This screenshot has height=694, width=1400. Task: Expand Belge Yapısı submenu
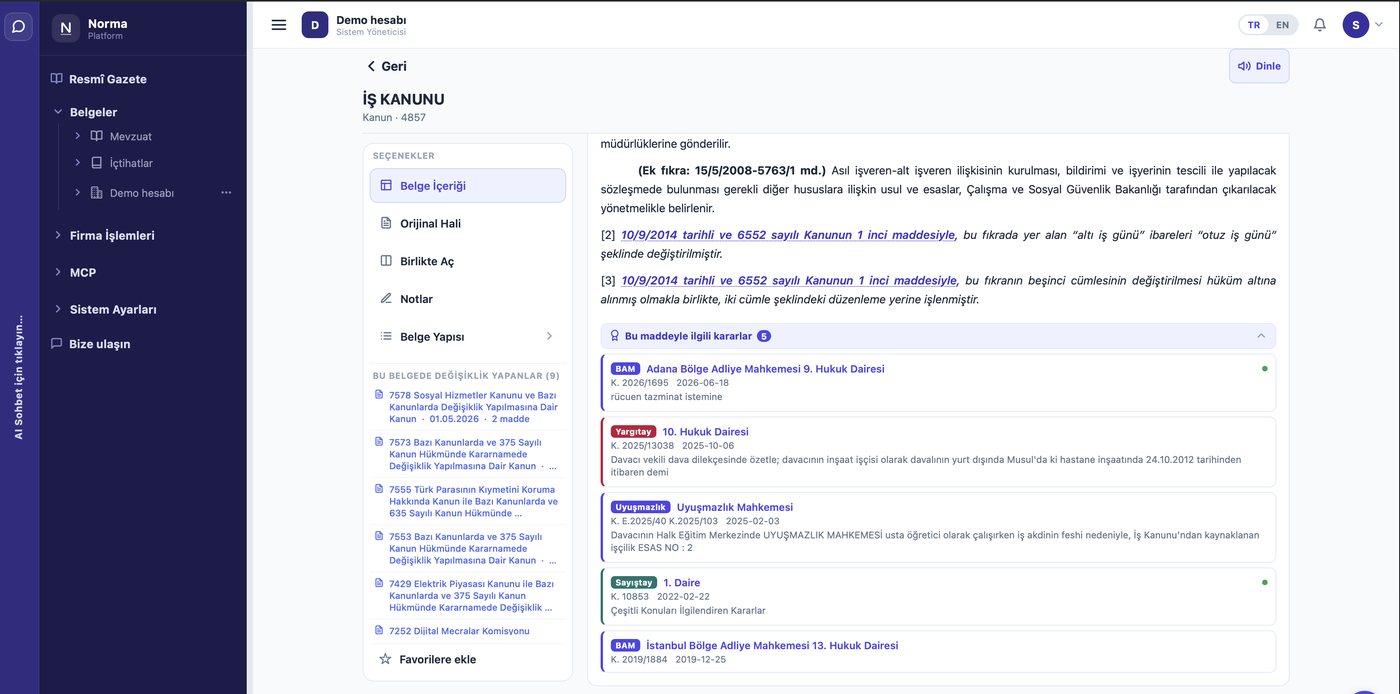[x=467, y=337]
